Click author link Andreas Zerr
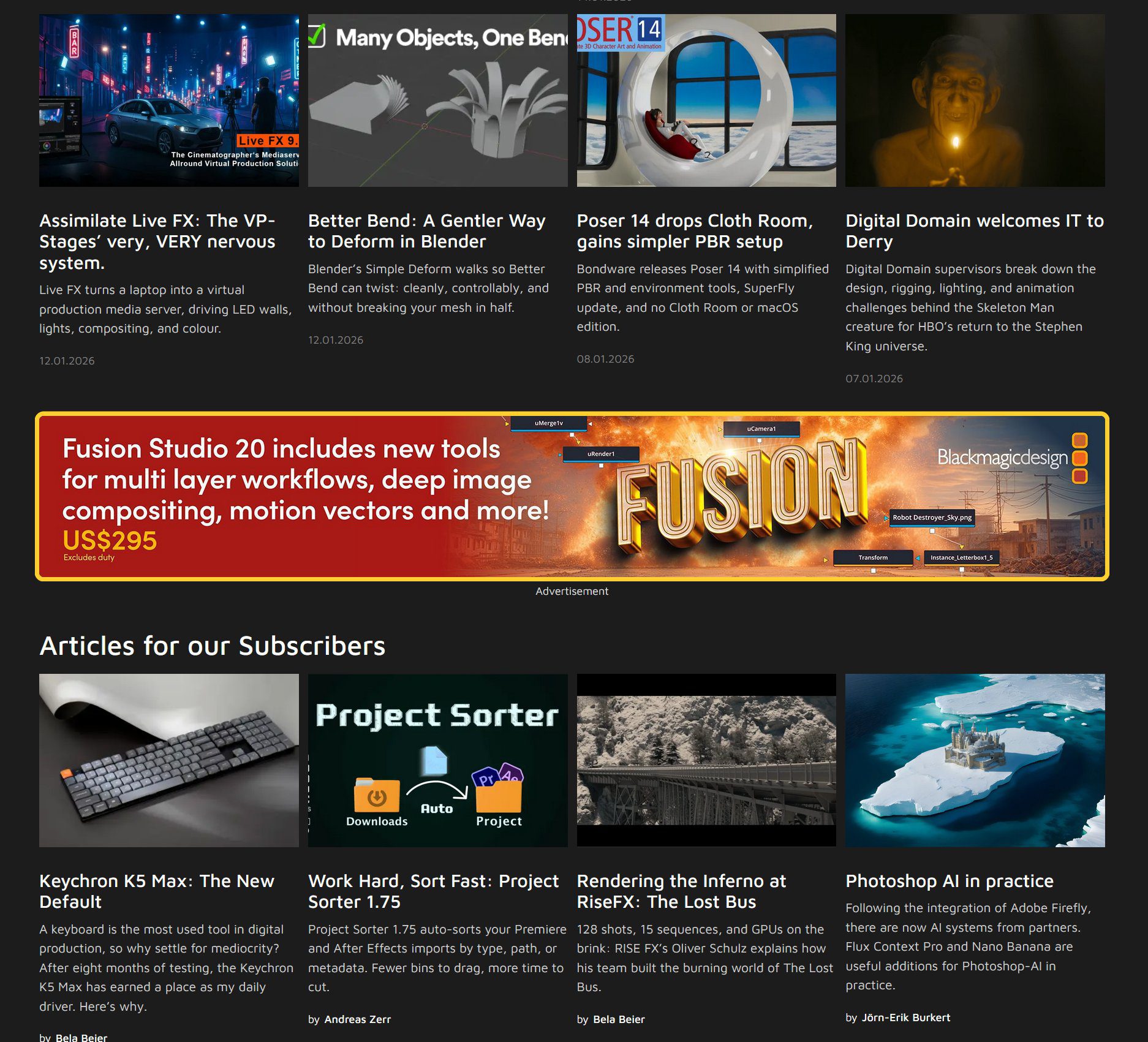The width and height of the screenshot is (1148, 1042). (x=358, y=1019)
